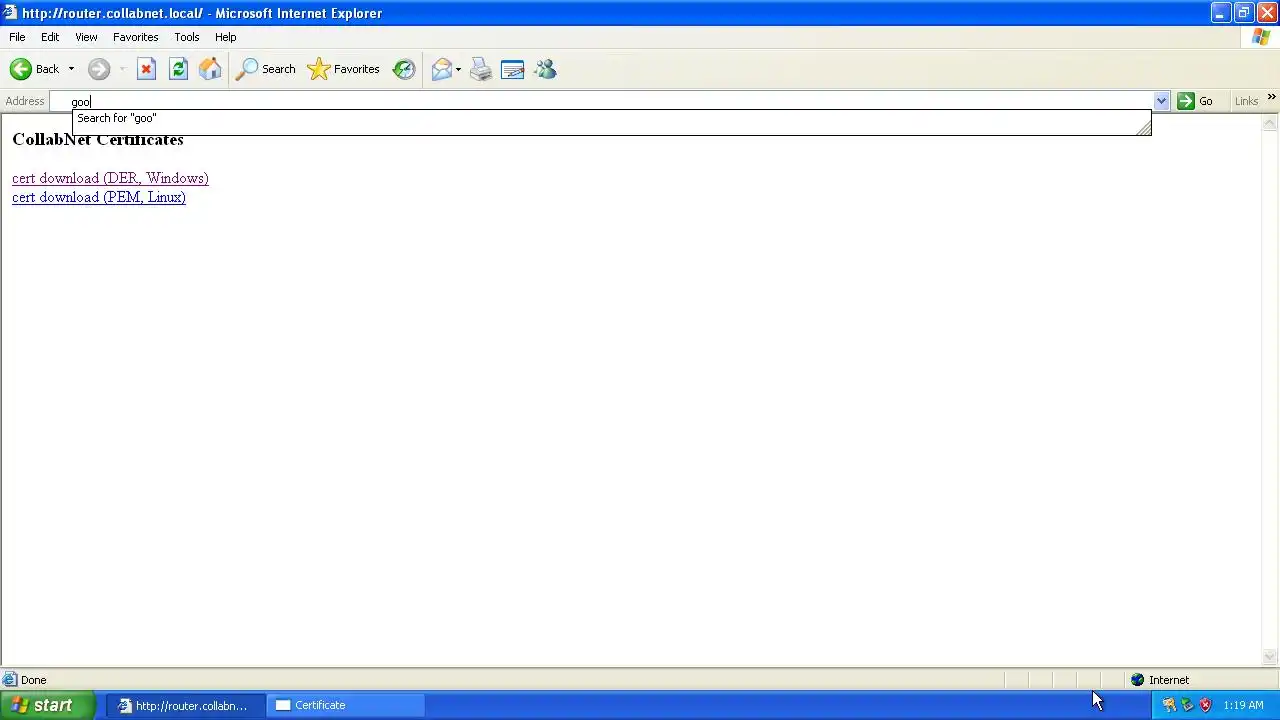Click the IE page icon in title bar
1280x720 pixels.
click(x=9, y=13)
